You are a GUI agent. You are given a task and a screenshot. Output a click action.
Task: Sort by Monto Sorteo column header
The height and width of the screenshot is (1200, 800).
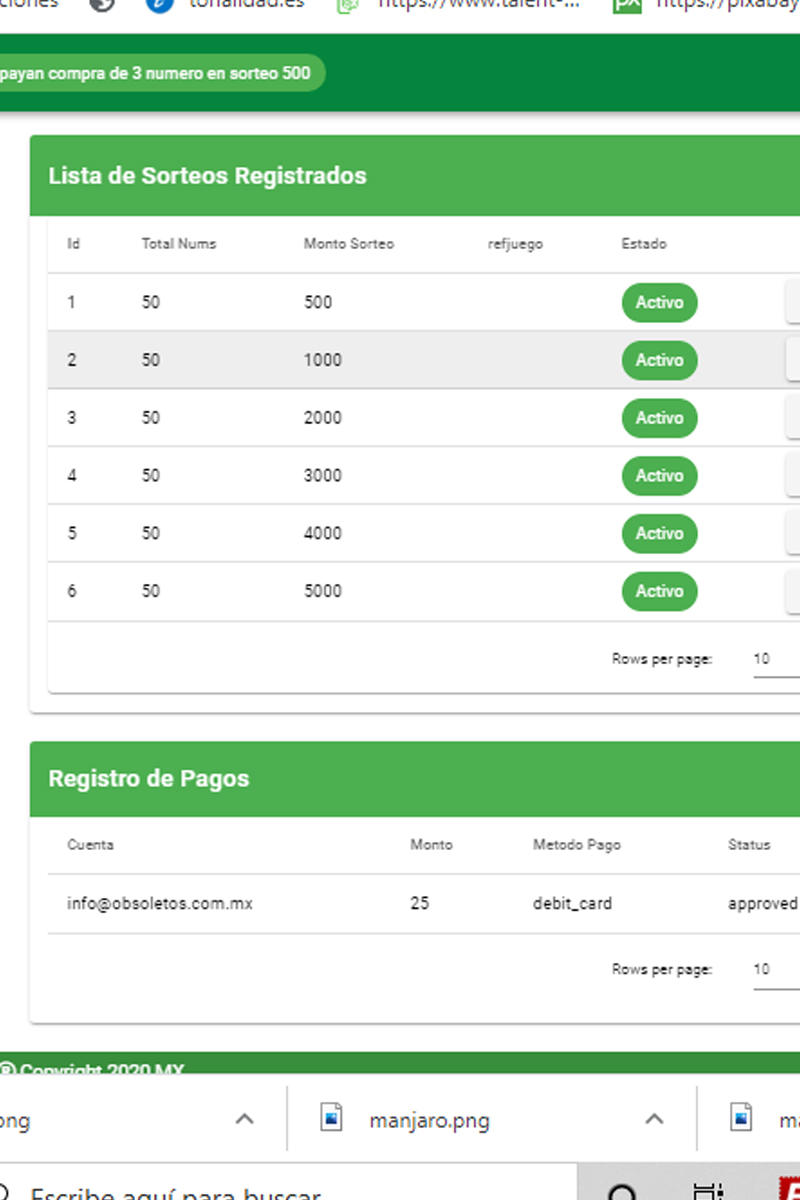[x=349, y=244]
